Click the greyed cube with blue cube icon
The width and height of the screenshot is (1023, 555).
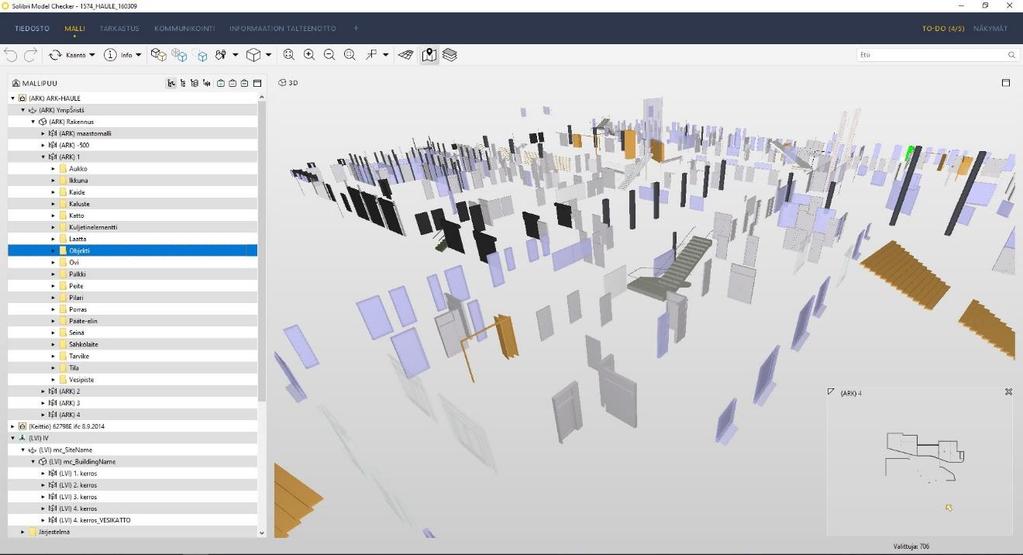click(179, 55)
